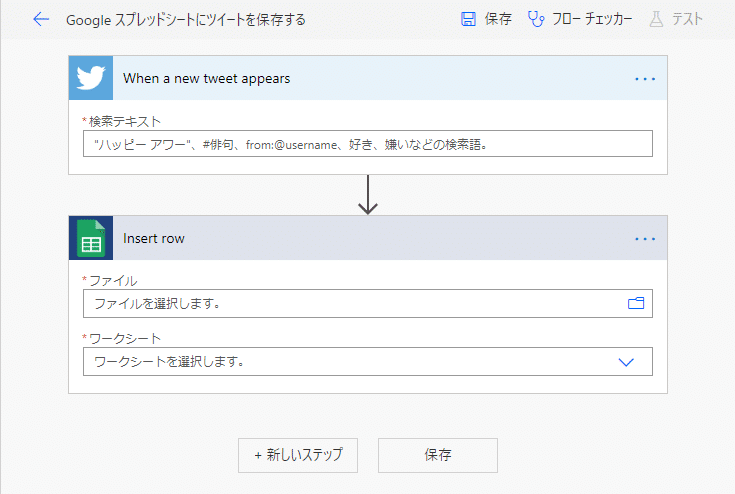
Task: Click the + 新しいステップ button
Action: (298, 455)
